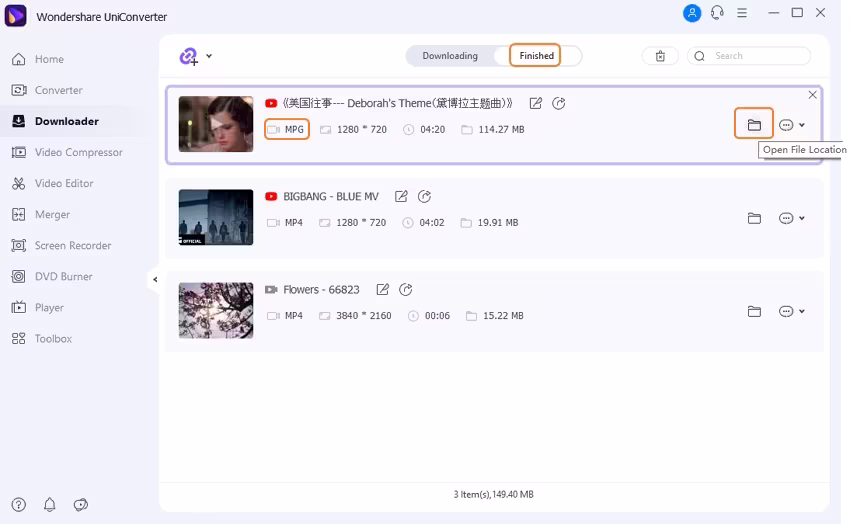
Task: Click the 15.22 MB file size
Action: click(x=503, y=316)
